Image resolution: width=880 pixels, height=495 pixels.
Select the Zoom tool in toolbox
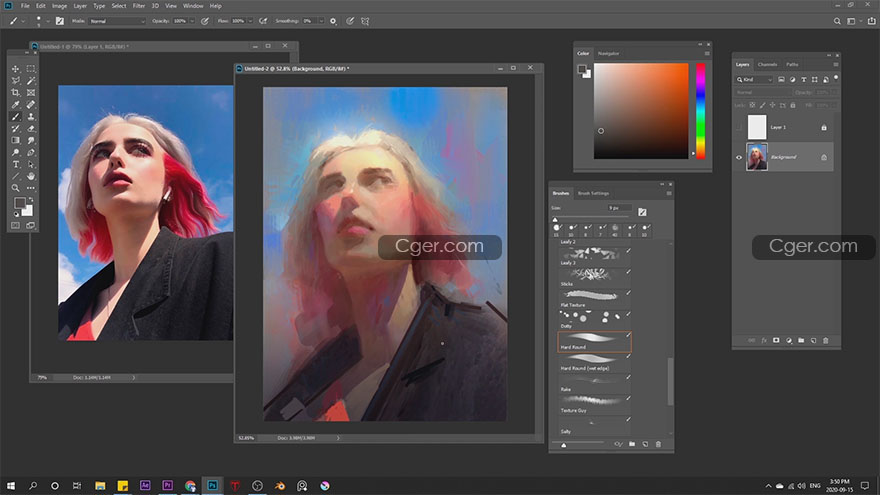pos(16,188)
